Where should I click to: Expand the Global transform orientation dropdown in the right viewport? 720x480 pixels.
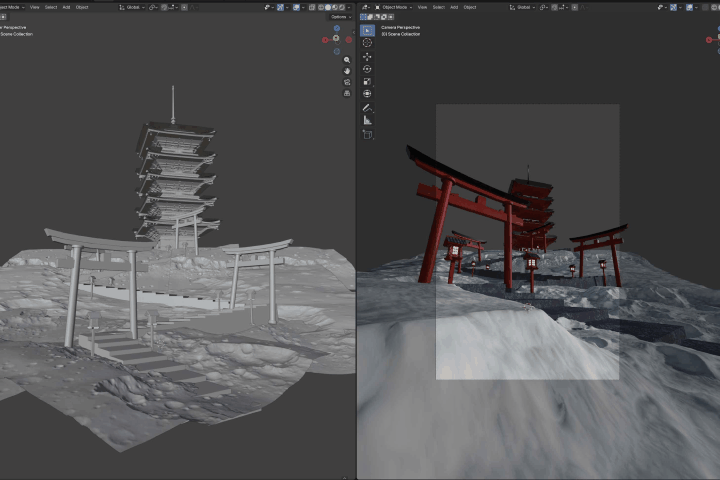[523, 7]
